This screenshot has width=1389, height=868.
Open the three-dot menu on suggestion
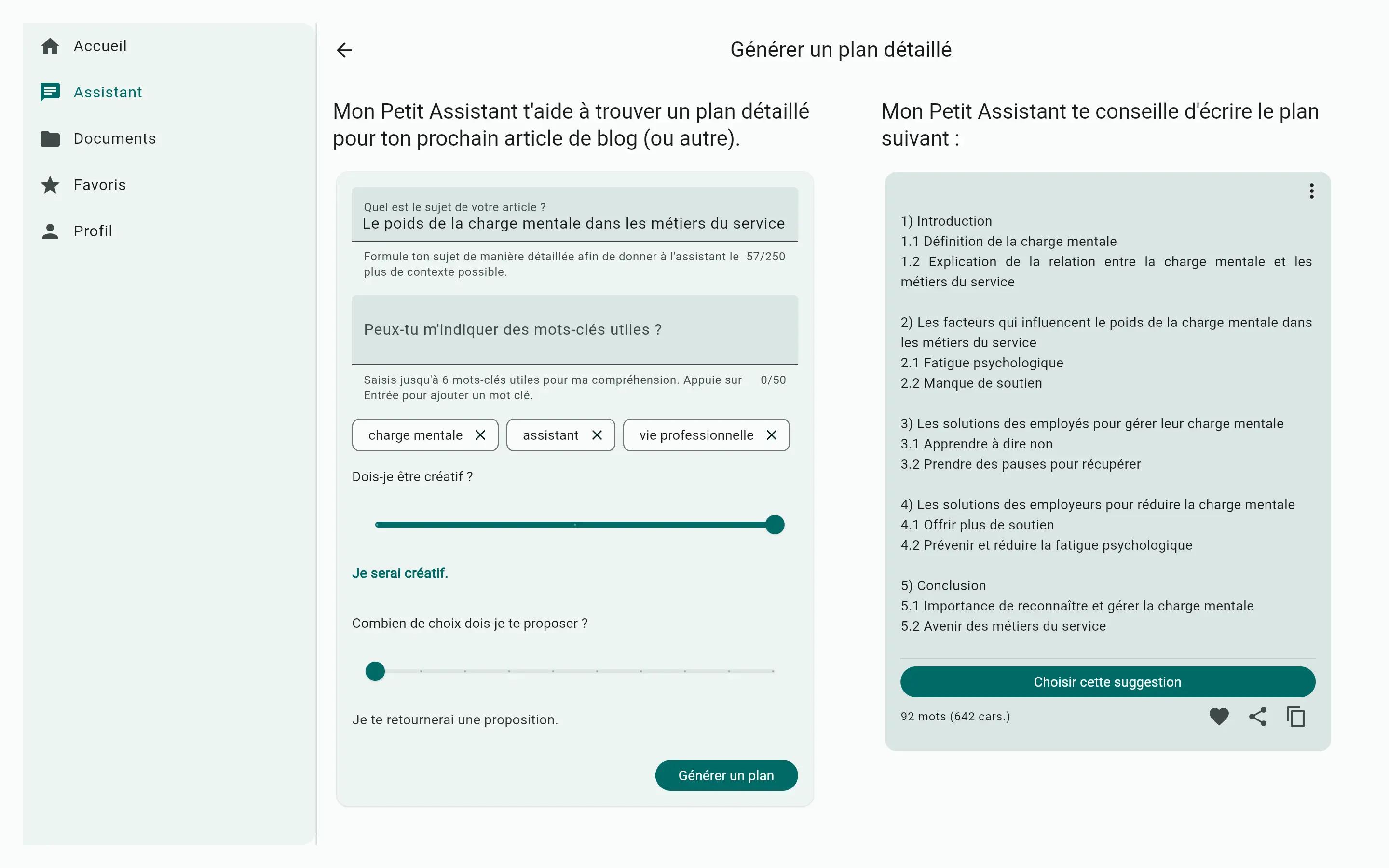click(1311, 191)
